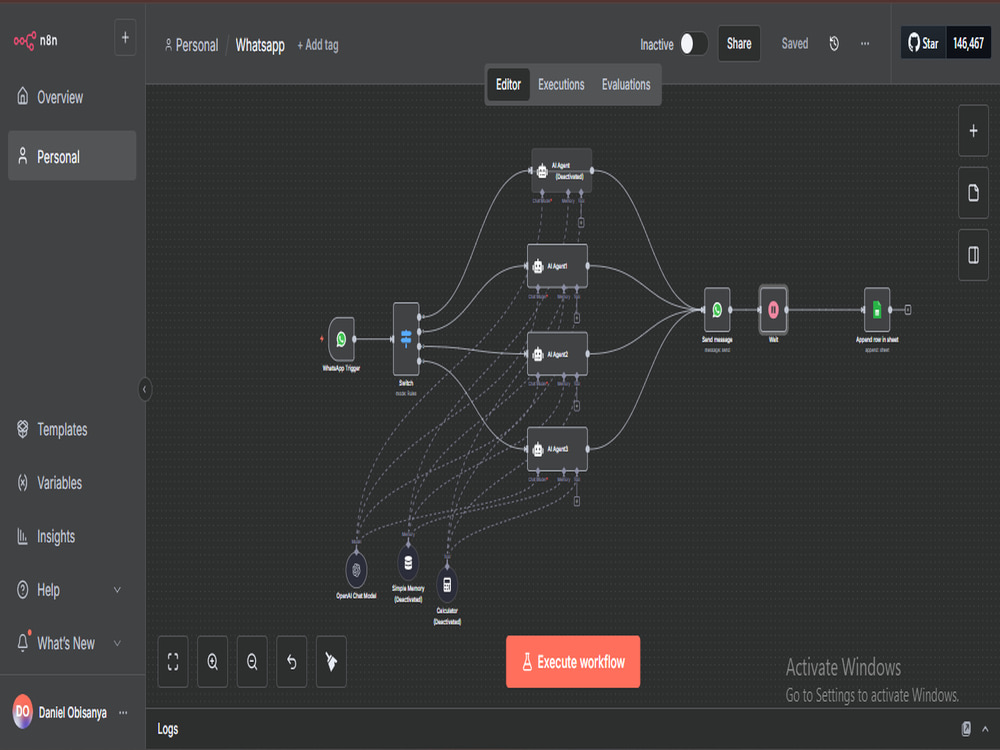Expand the Help menu chevron
The height and width of the screenshot is (750, 1000).
(117, 590)
